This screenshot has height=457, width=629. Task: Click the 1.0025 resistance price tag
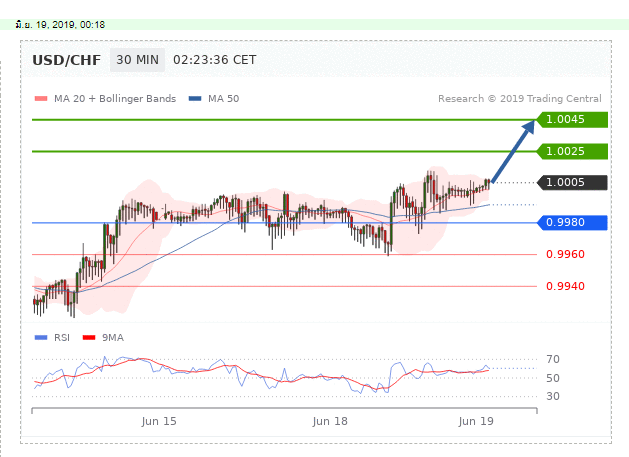coord(572,151)
